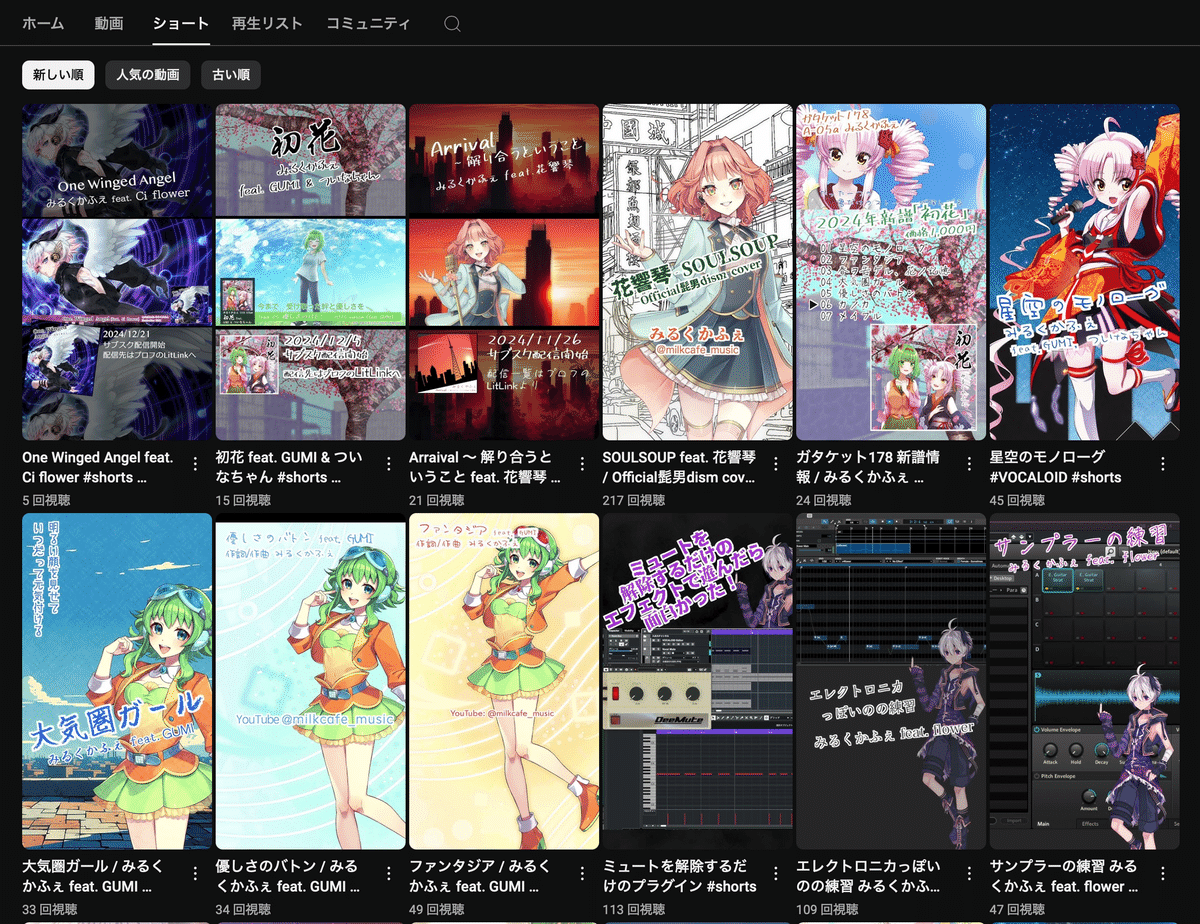The width and height of the screenshot is (1200, 924).
Task: Open more options for ミュートを解除するだけ short
Action: point(775,874)
